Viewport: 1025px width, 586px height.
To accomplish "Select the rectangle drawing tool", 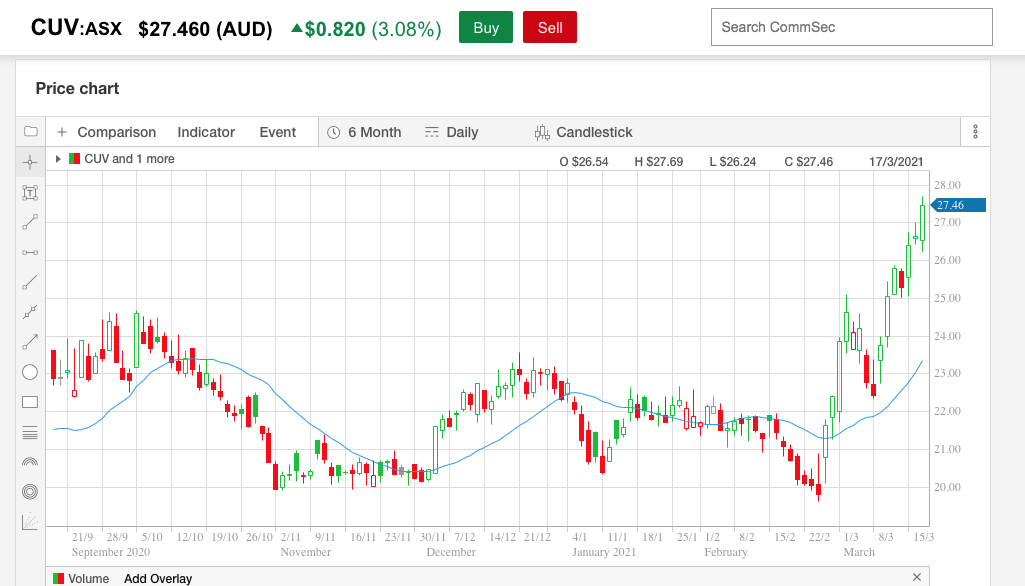I will click(30, 402).
